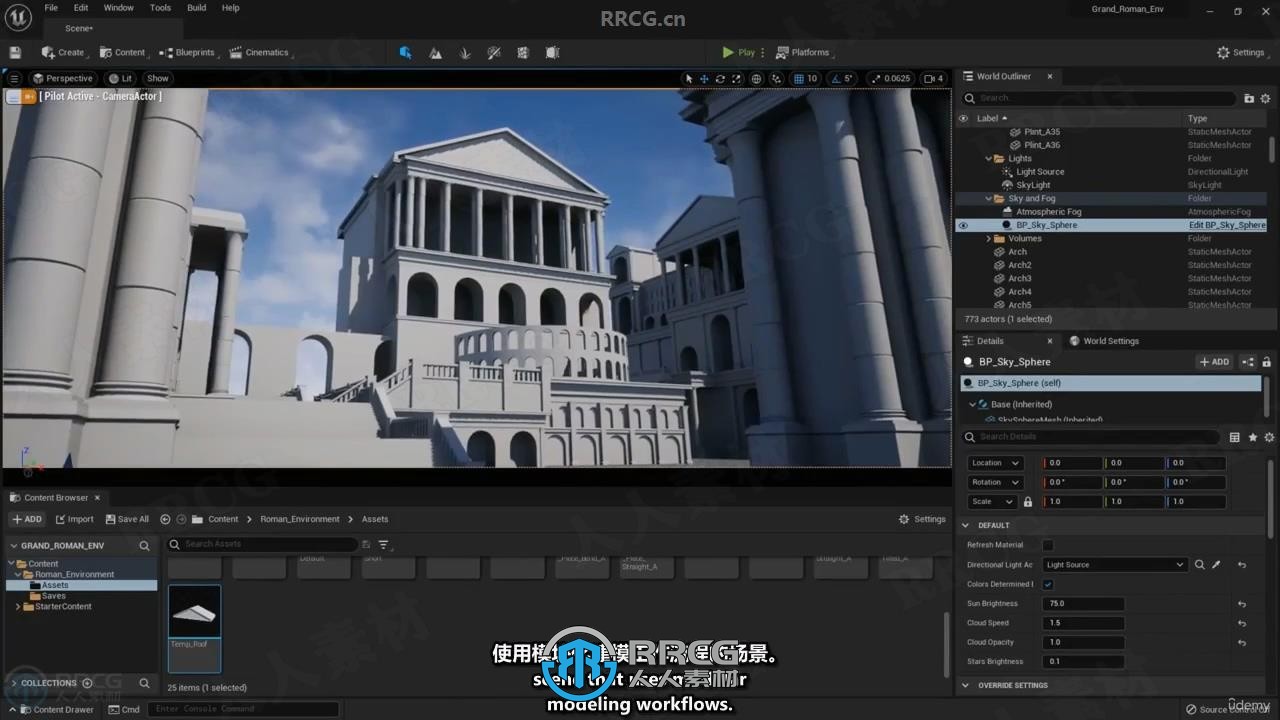
Task: Open World Outliner settings gear
Action: [1265, 98]
